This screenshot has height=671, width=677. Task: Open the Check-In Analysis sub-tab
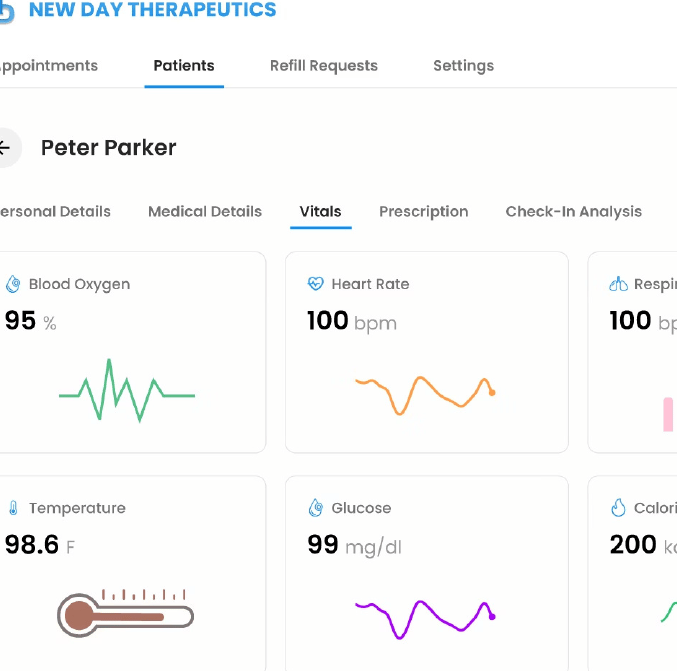(574, 212)
